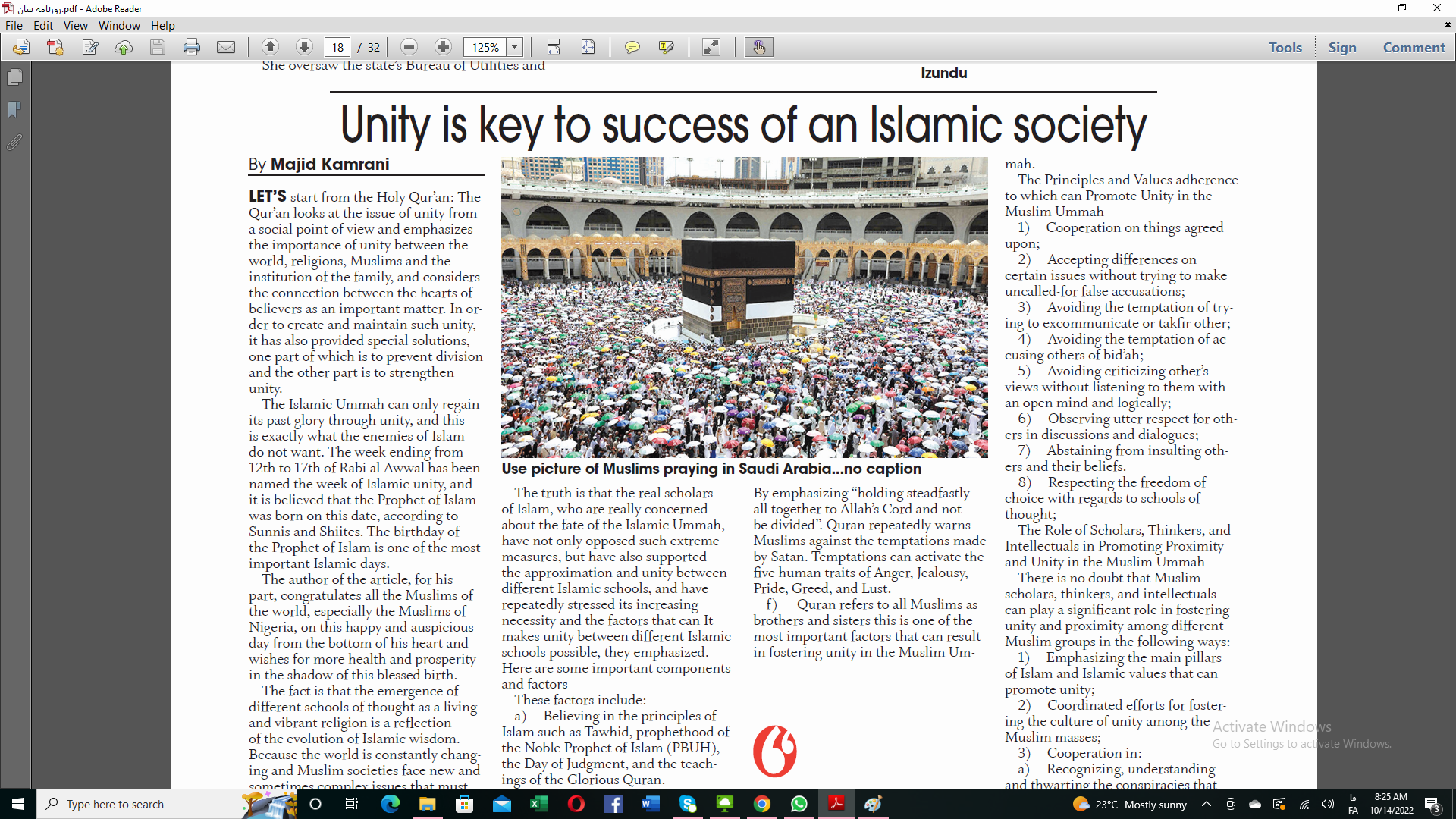The image size is (1456, 819).
Task: Select the hand pan tool
Action: (x=759, y=47)
